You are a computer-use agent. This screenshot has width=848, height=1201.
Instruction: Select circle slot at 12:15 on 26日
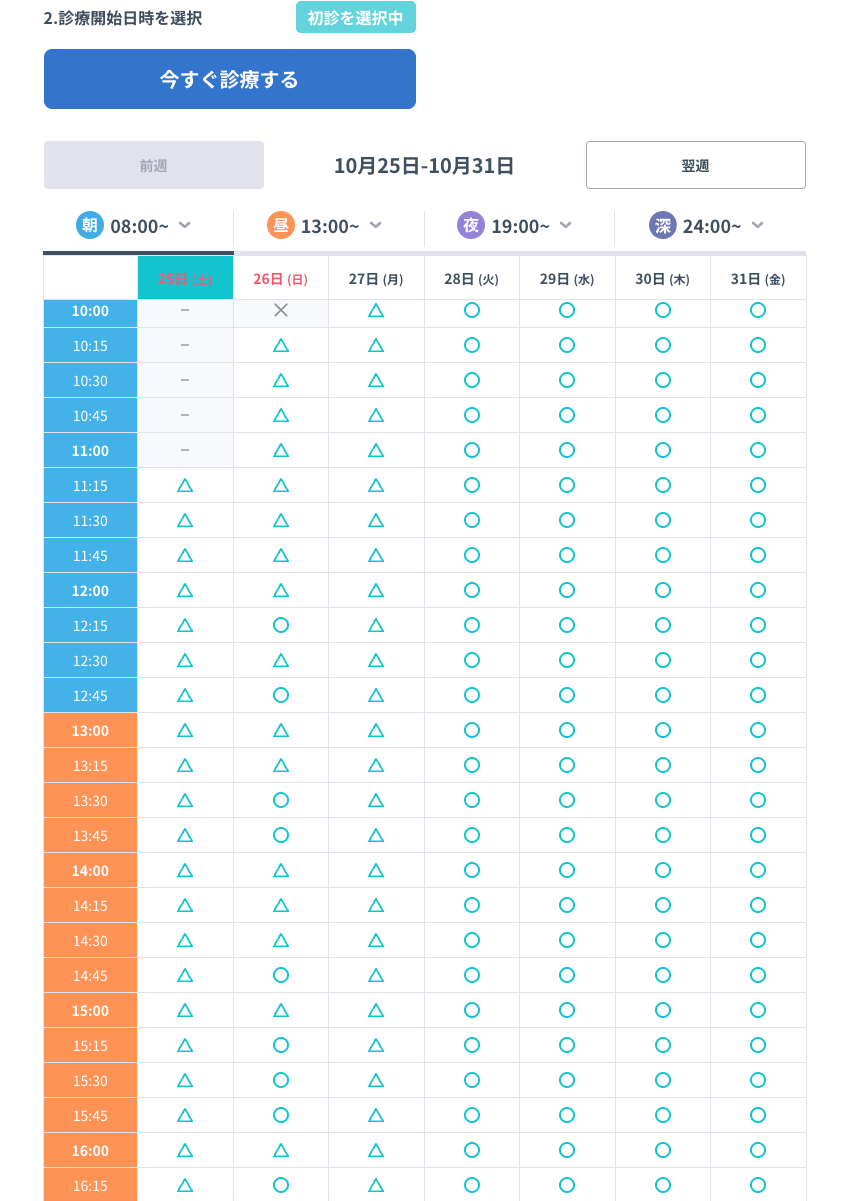click(x=281, y=625)
